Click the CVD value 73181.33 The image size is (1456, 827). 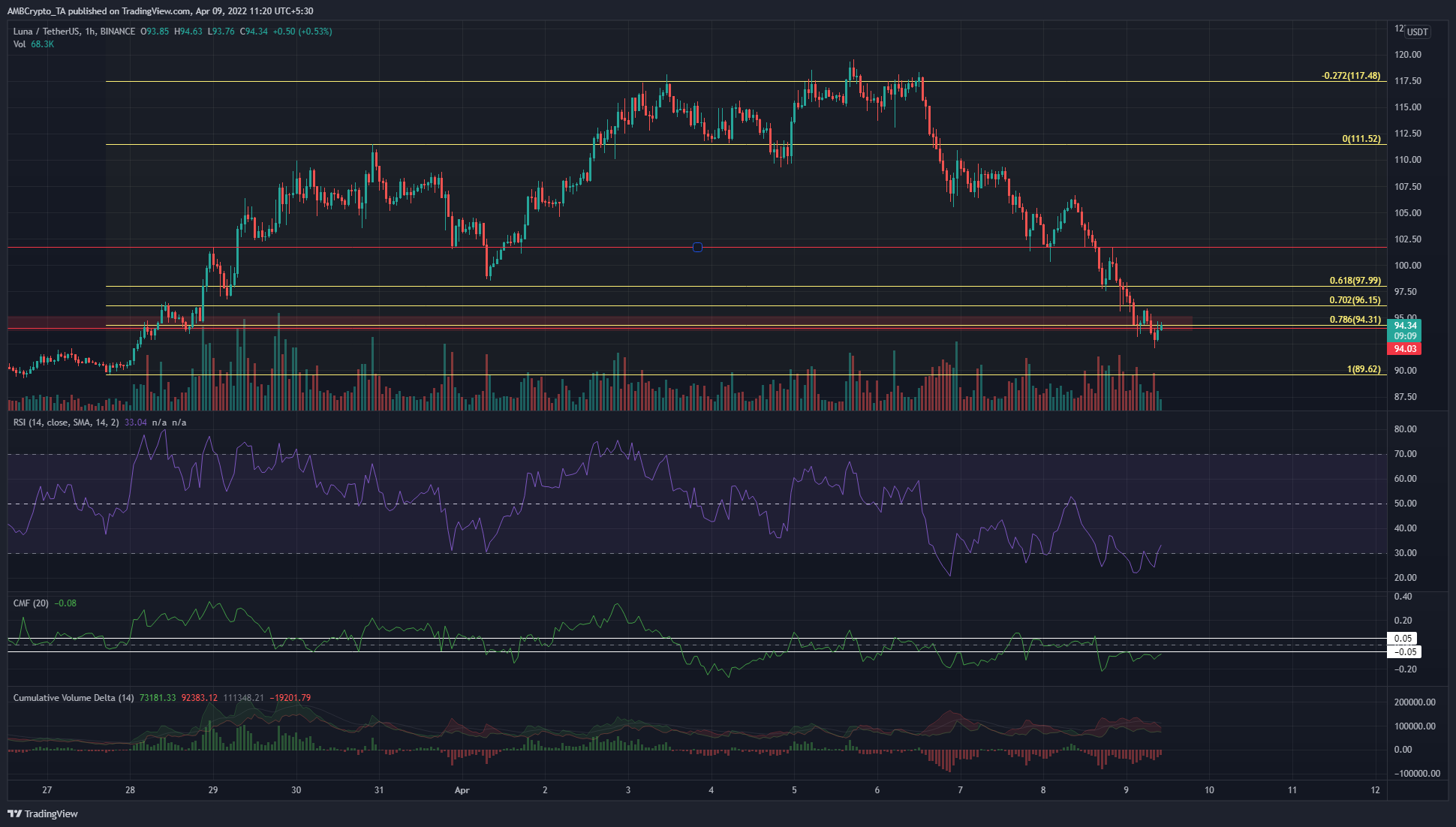[157, 698]
